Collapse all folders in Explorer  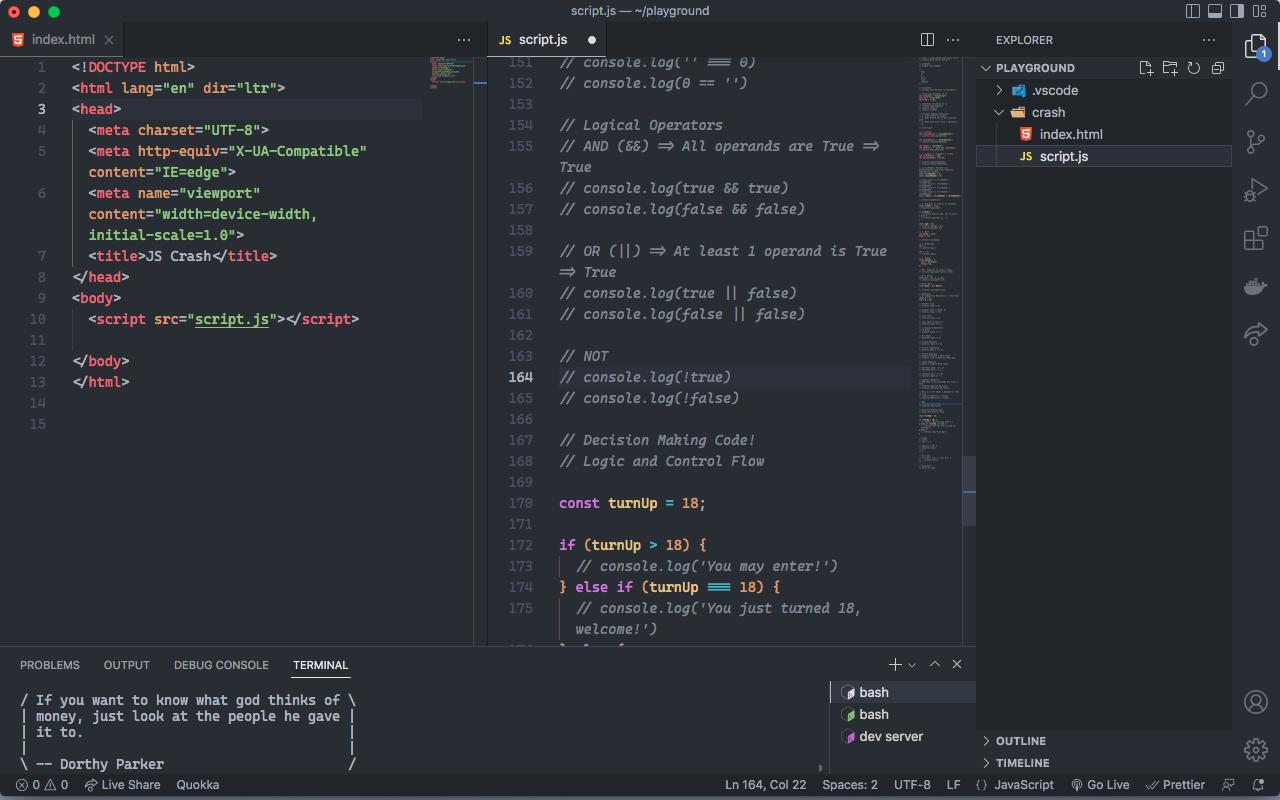[1217, 67]
